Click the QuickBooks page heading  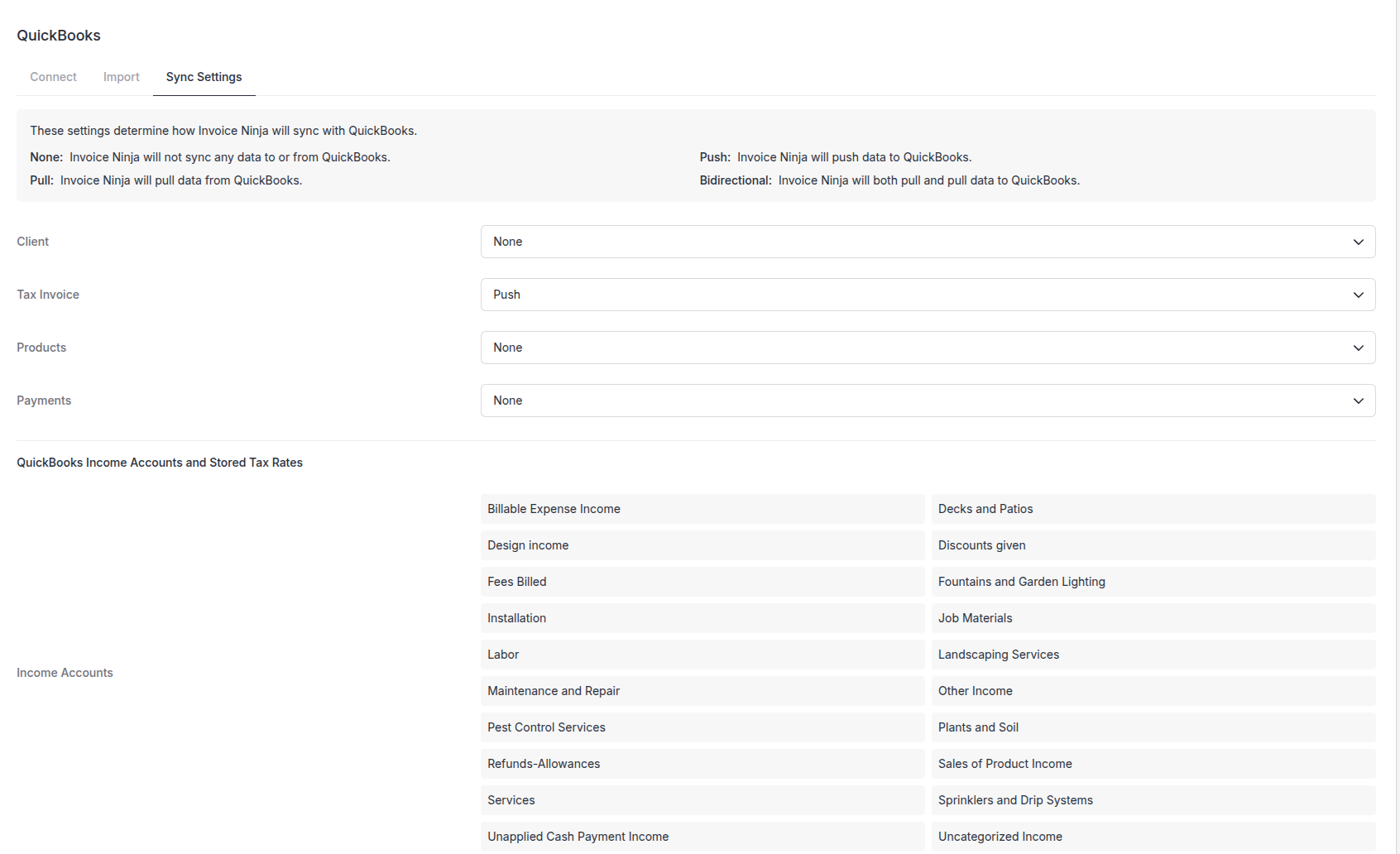[x=59, y=36]
